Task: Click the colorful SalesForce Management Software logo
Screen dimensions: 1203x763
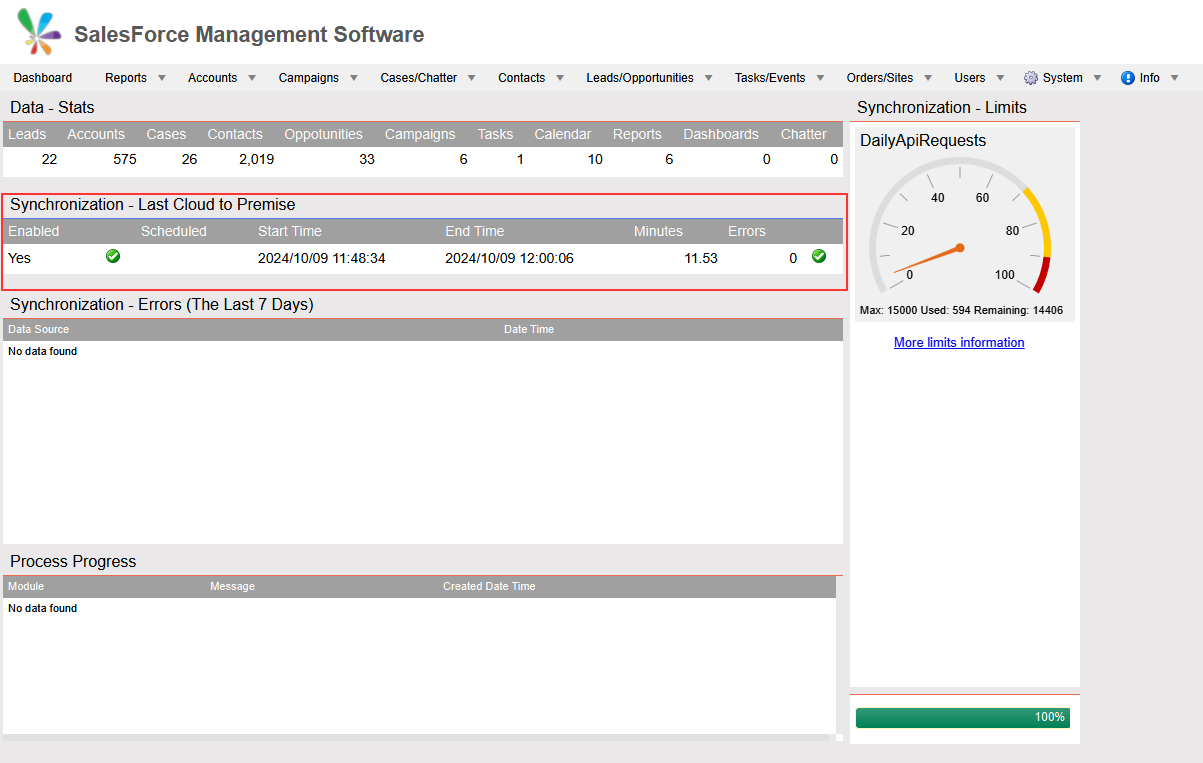Action: pyautogui.click(x=39, y=32)
